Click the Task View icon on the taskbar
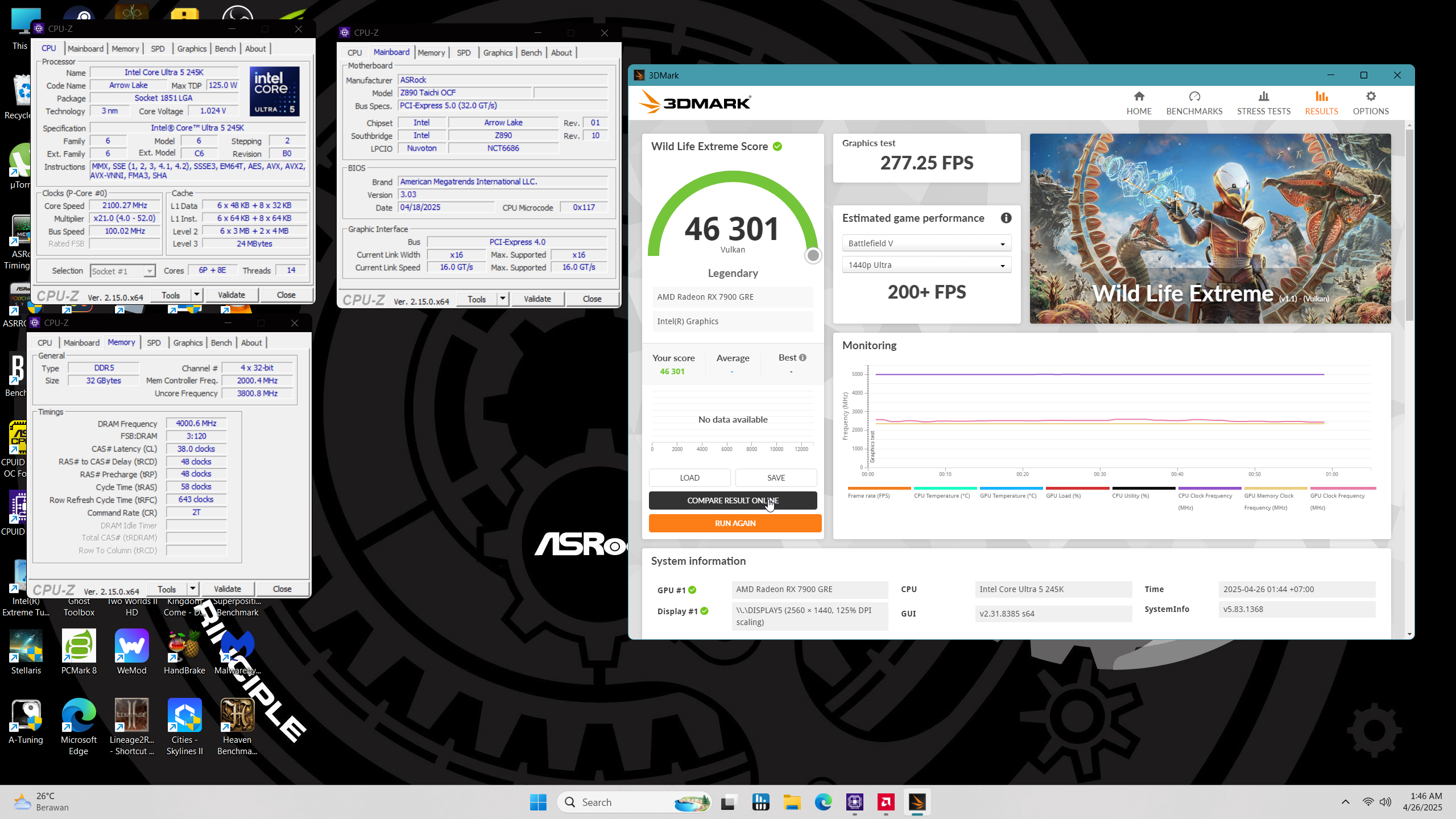Image resolution: width=1456 pixels, height=819 pixels. pyautogui.click(x=729, y=803)
